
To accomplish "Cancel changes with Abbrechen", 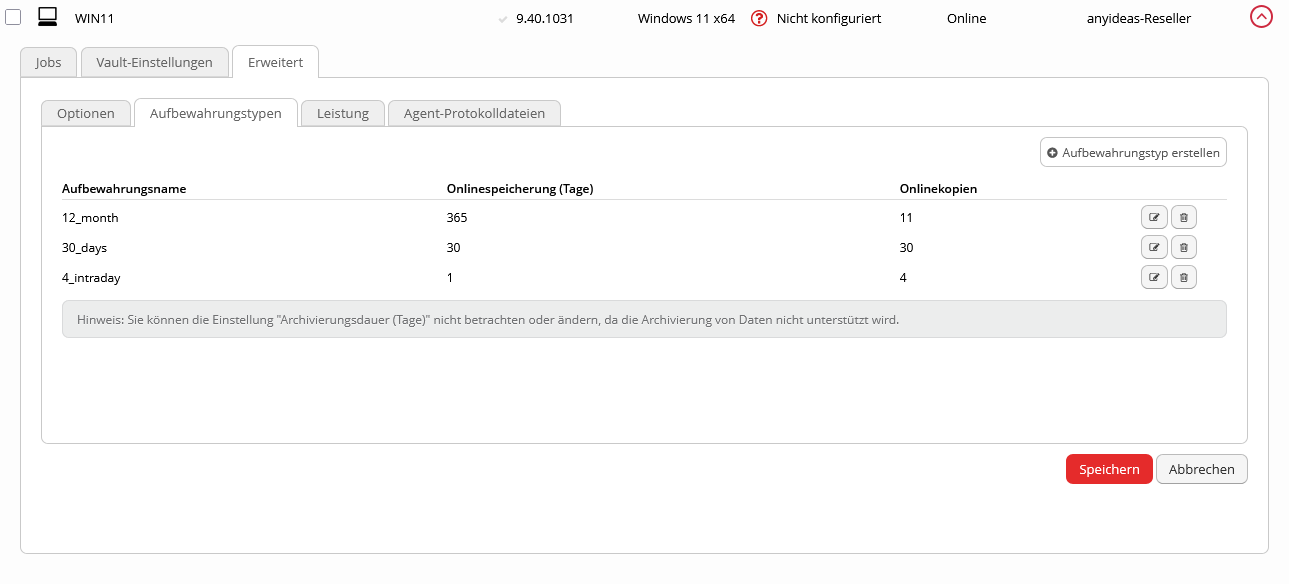I will point(1201,470).
